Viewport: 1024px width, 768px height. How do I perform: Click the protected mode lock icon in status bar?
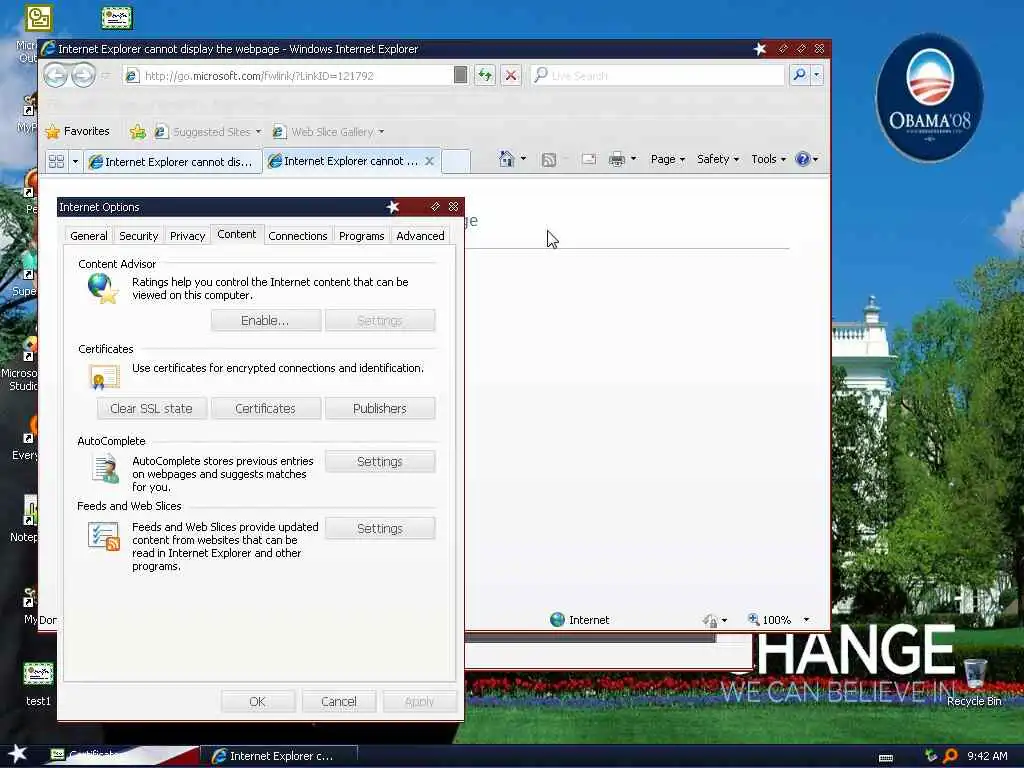click(x=711, y=620)
